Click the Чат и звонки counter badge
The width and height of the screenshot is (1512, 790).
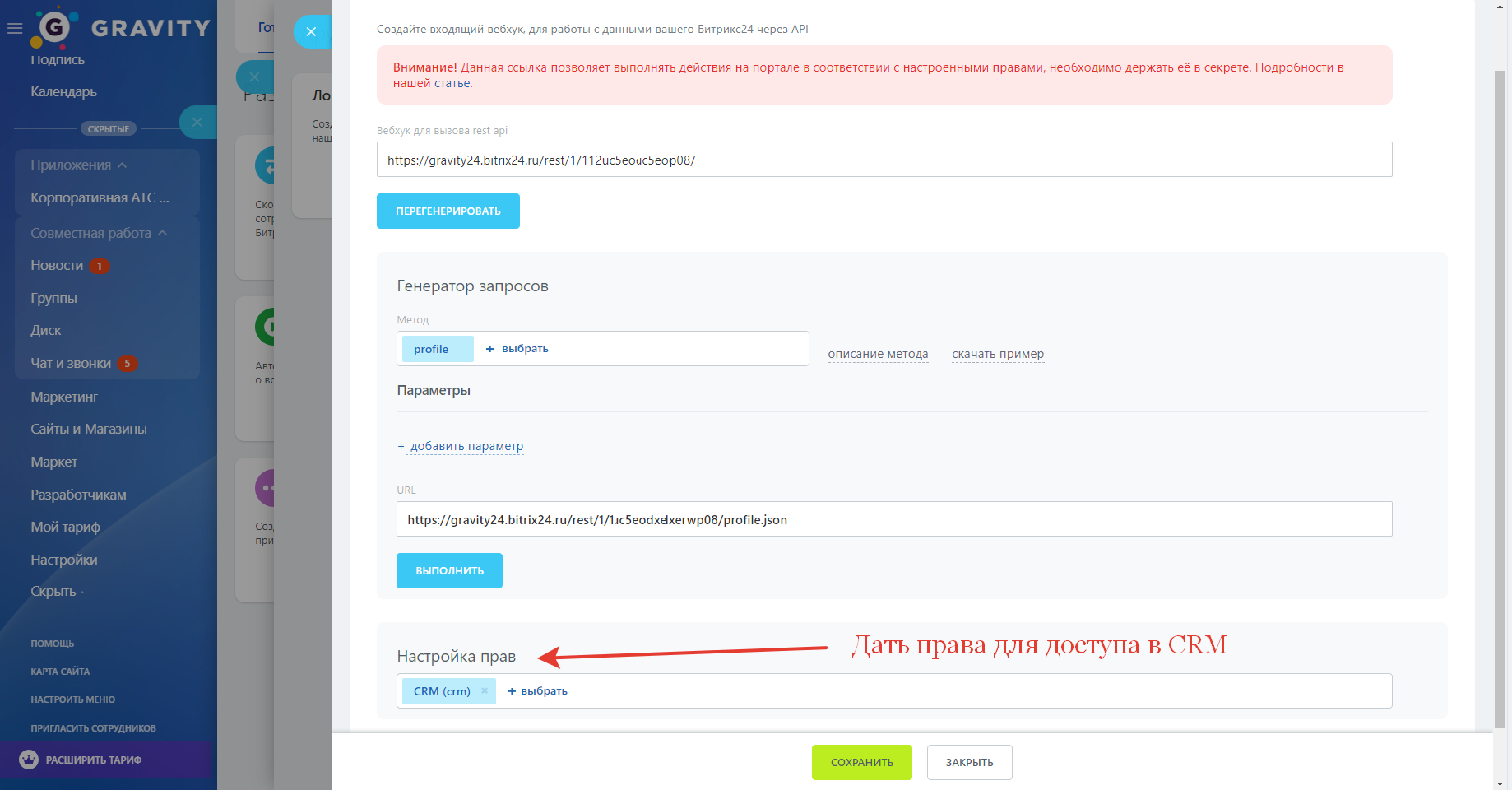127,363
